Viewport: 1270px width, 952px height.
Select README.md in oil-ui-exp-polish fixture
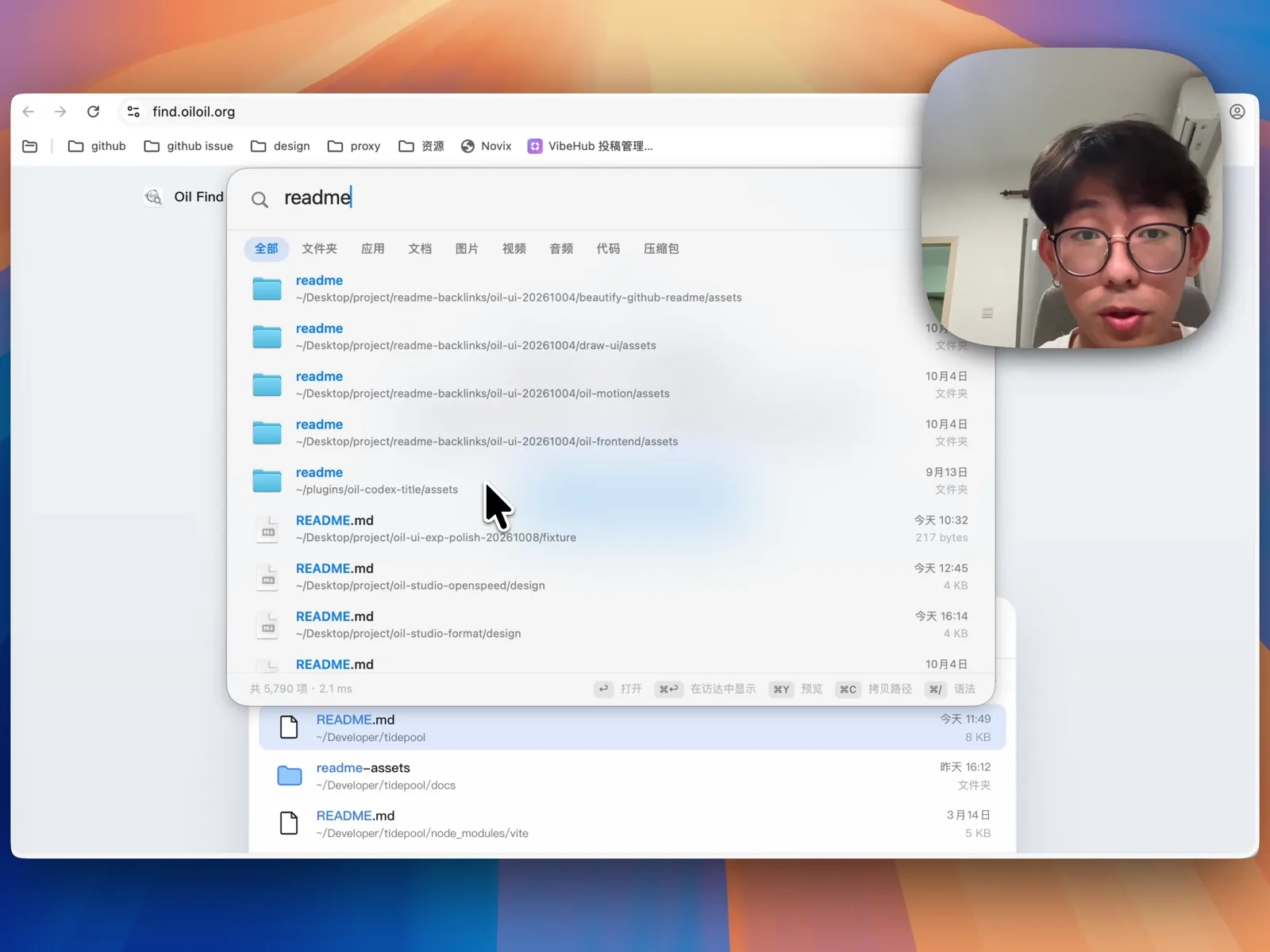click(610, 528)
